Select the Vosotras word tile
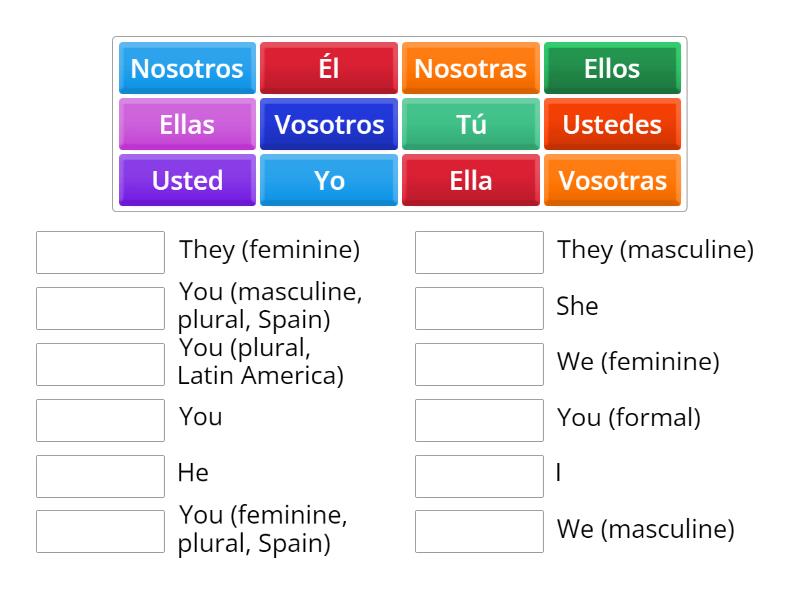 (x=612, y=180)
